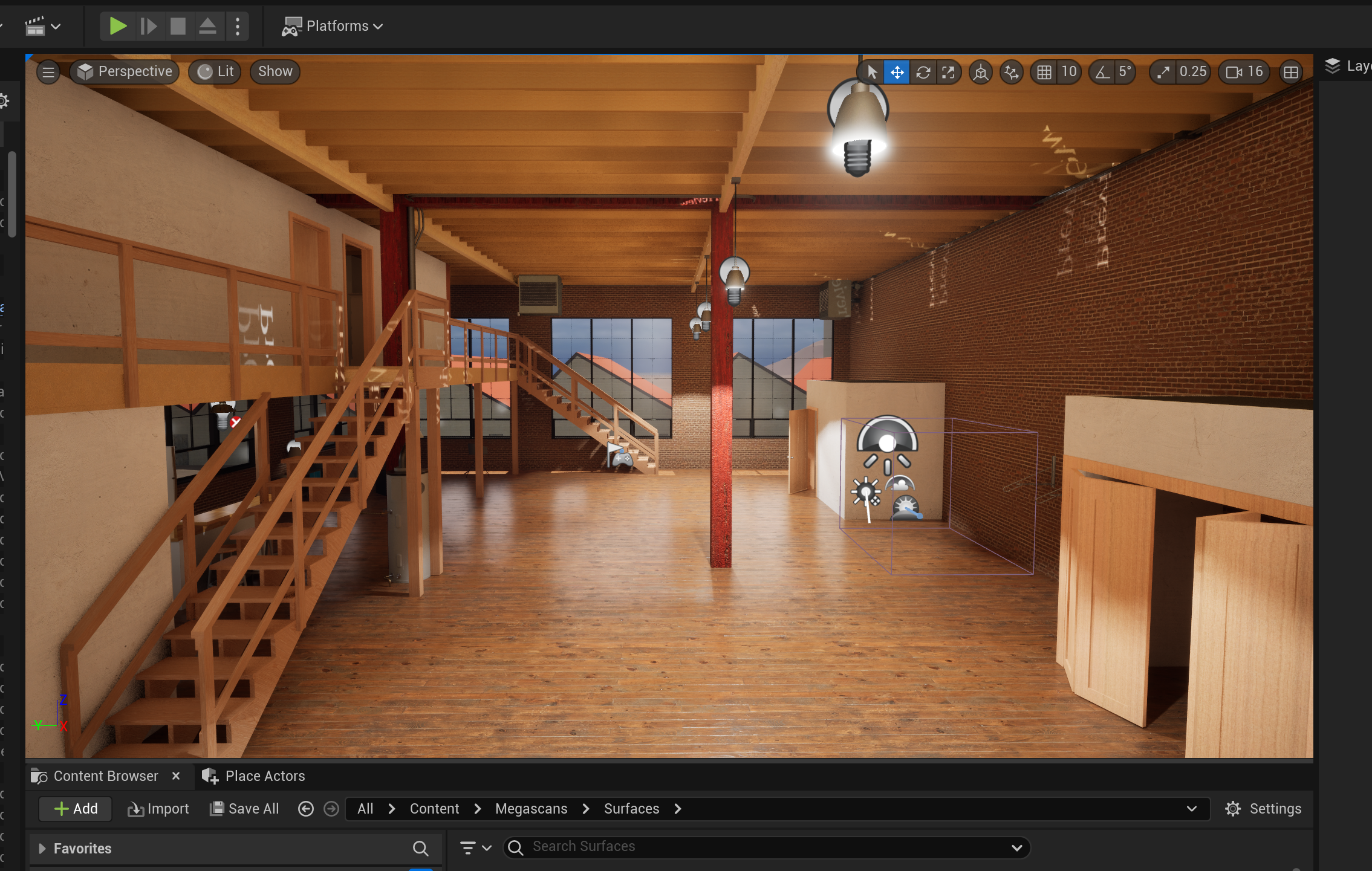Activate the scale transform tool
The height and width of the screenshot is (871, 1372).
[948, 73]
